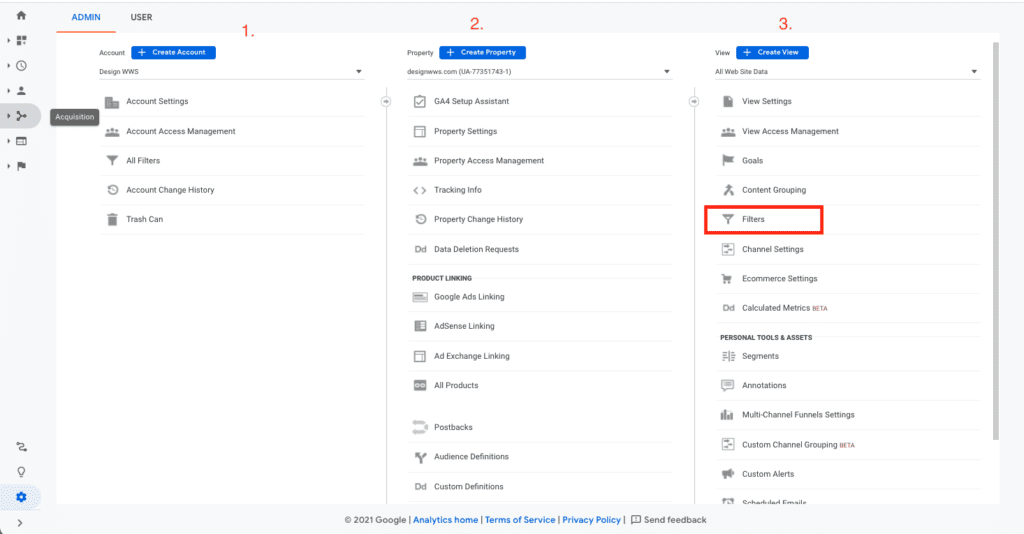Click the Ecommerce Settings cart icon
This screenshot has width=1024, height=534.
[x=727, y=279]
